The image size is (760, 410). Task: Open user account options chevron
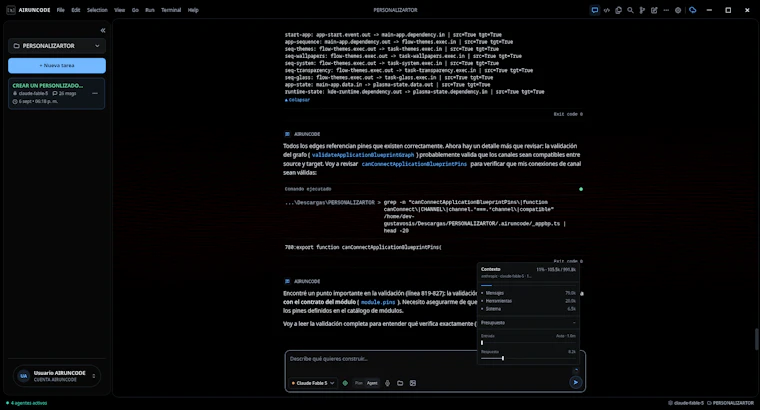tap(94, 376)
